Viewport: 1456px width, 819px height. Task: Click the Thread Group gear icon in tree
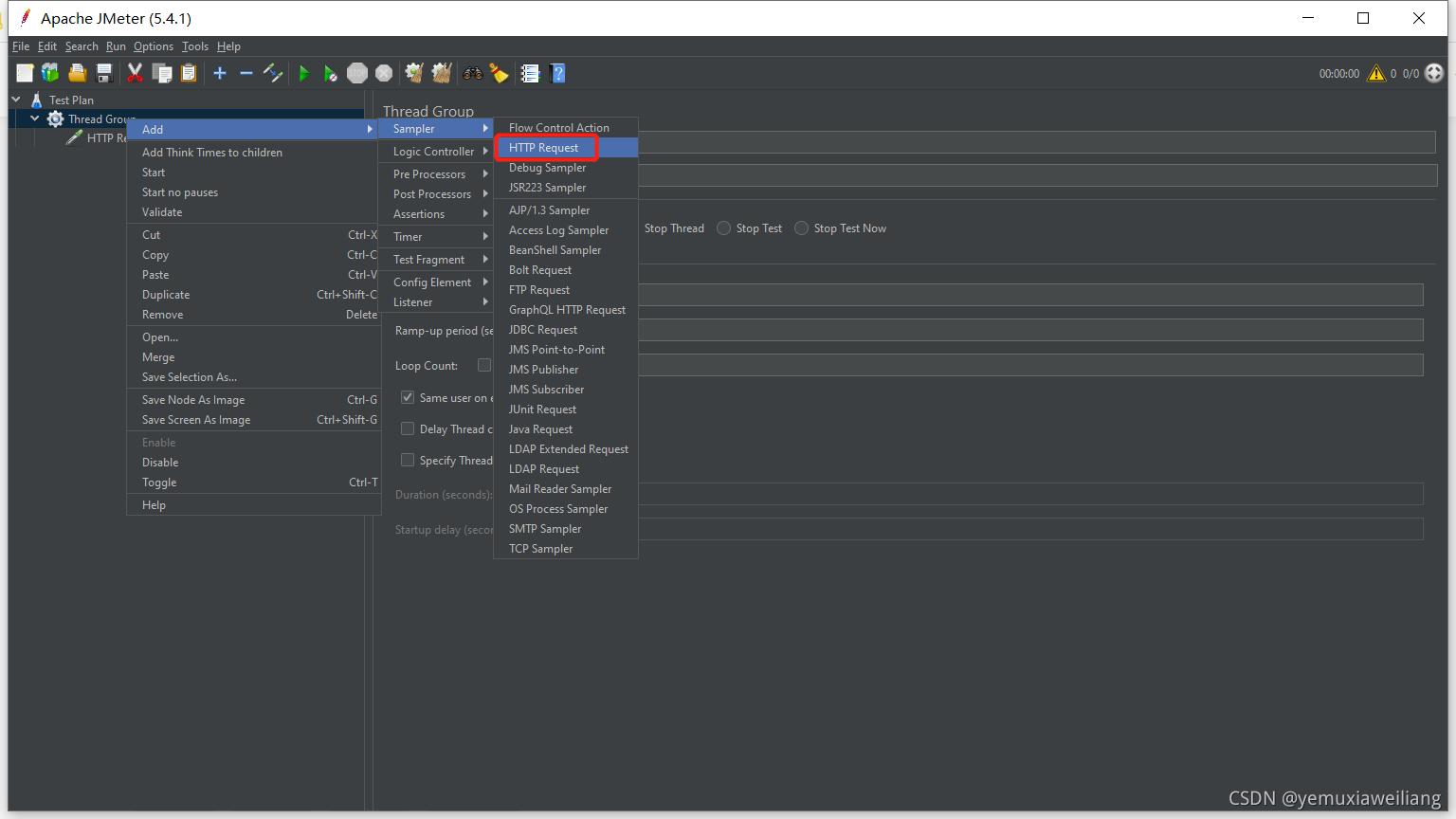tap(56, 118)
